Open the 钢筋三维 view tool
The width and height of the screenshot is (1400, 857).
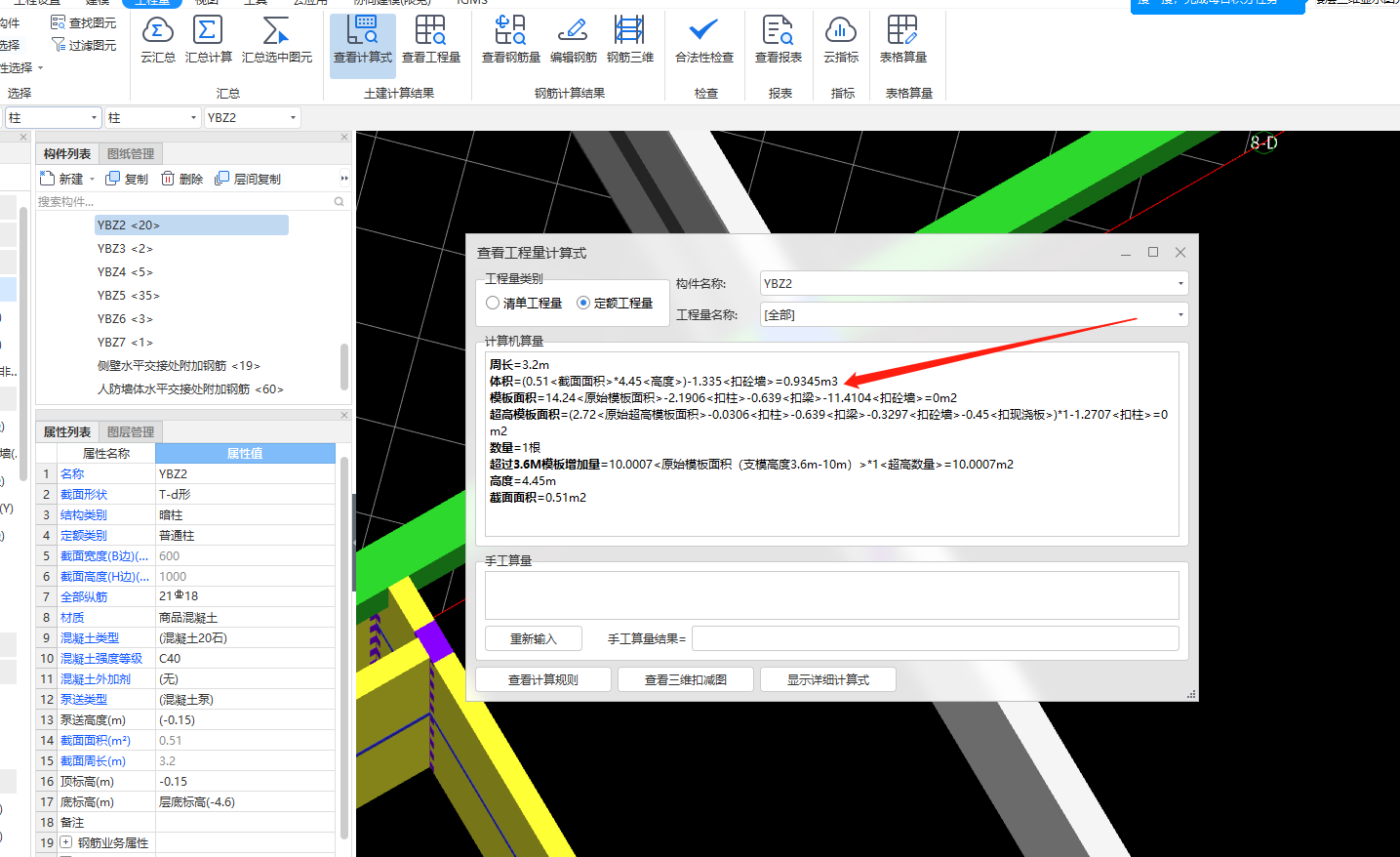pos(630,40)
